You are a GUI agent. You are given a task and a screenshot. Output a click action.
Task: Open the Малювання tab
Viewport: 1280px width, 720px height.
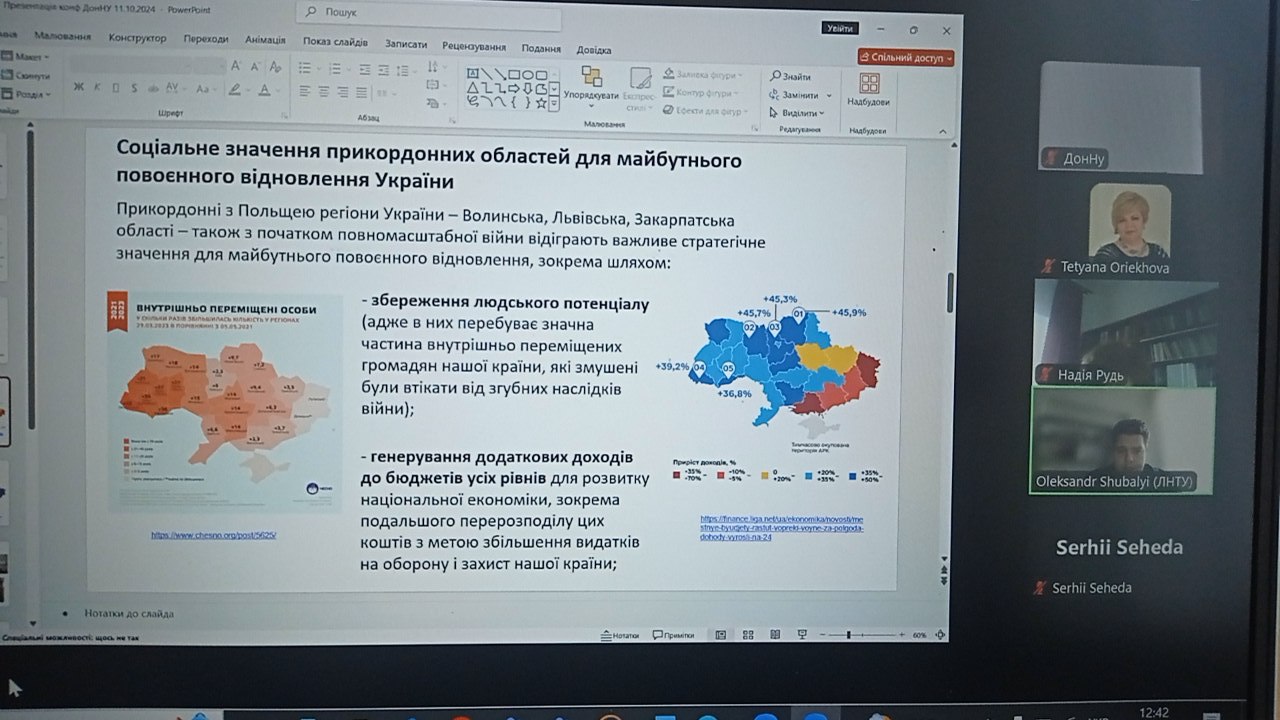pos(62,37)
